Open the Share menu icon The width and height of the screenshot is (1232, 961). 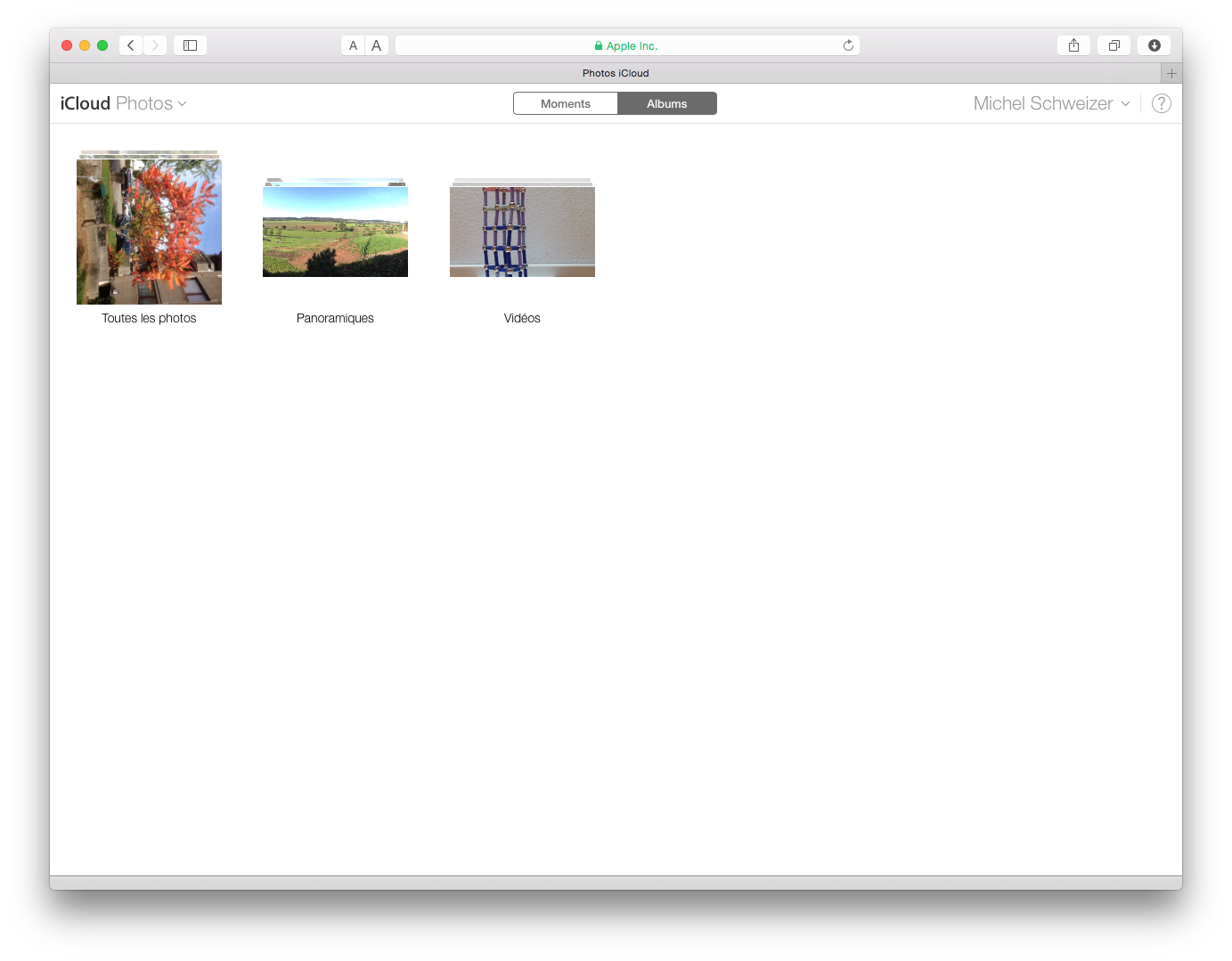click(1073, 45)
